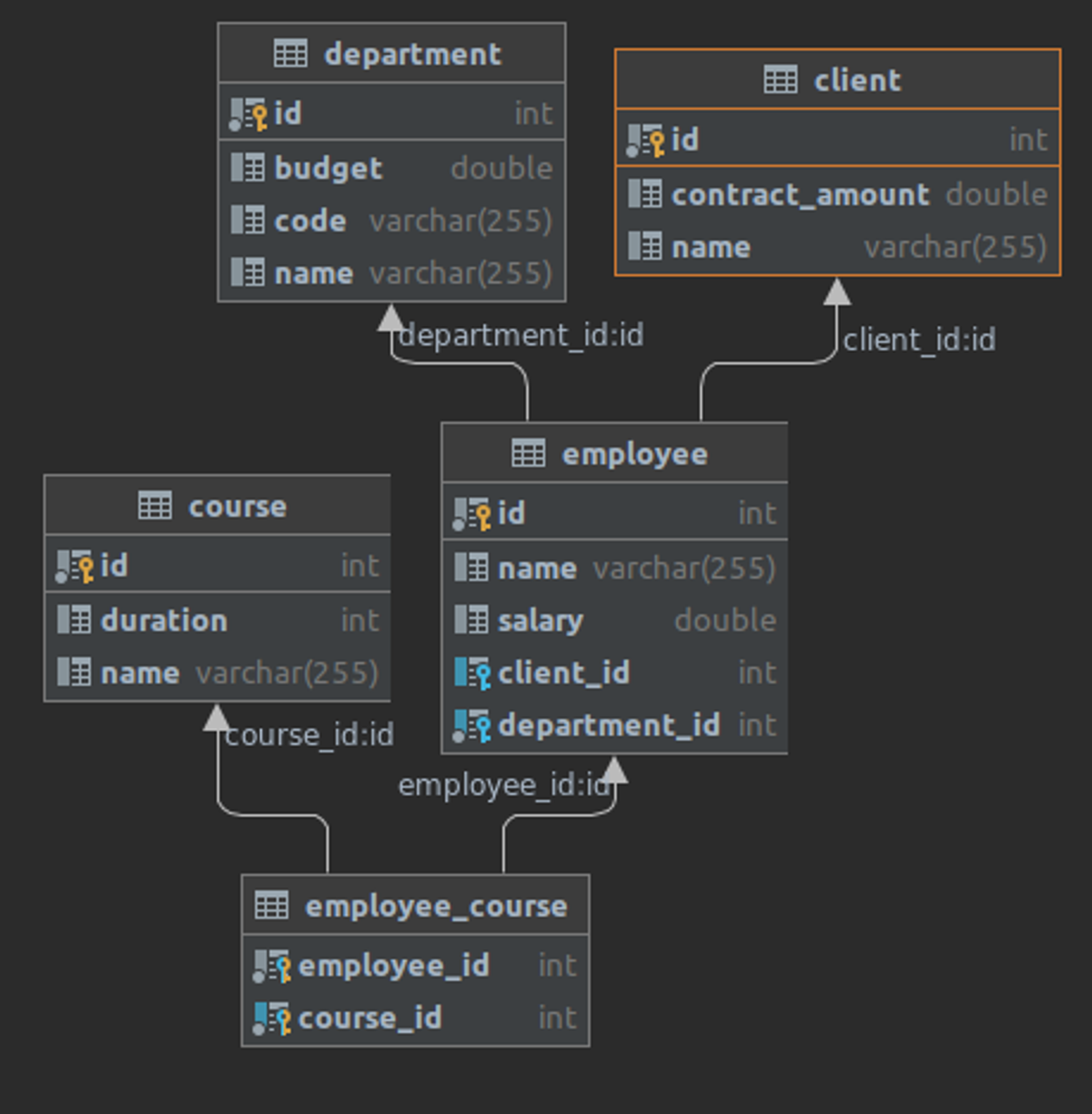Click primary key icon of department id
The width and height of the screenshot is (1092, 1114).
click(248, 114)
